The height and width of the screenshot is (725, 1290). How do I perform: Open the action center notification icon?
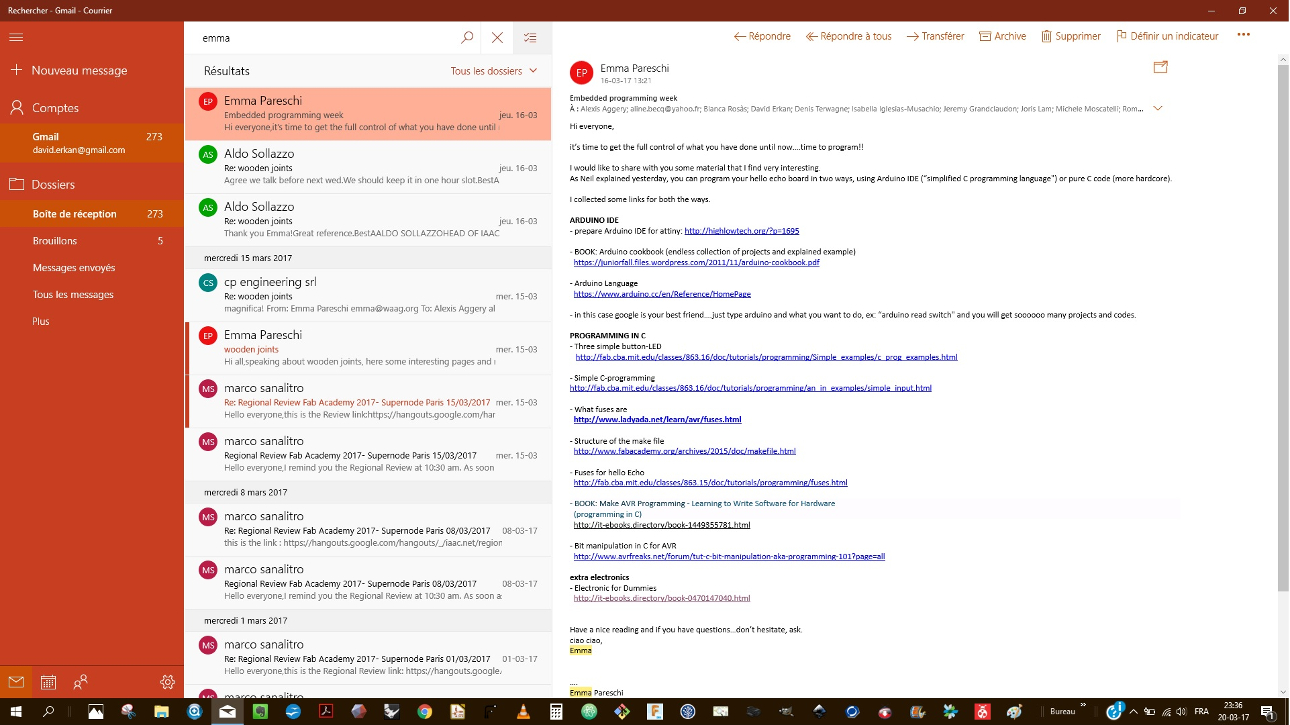click(x=1267, y=712)
